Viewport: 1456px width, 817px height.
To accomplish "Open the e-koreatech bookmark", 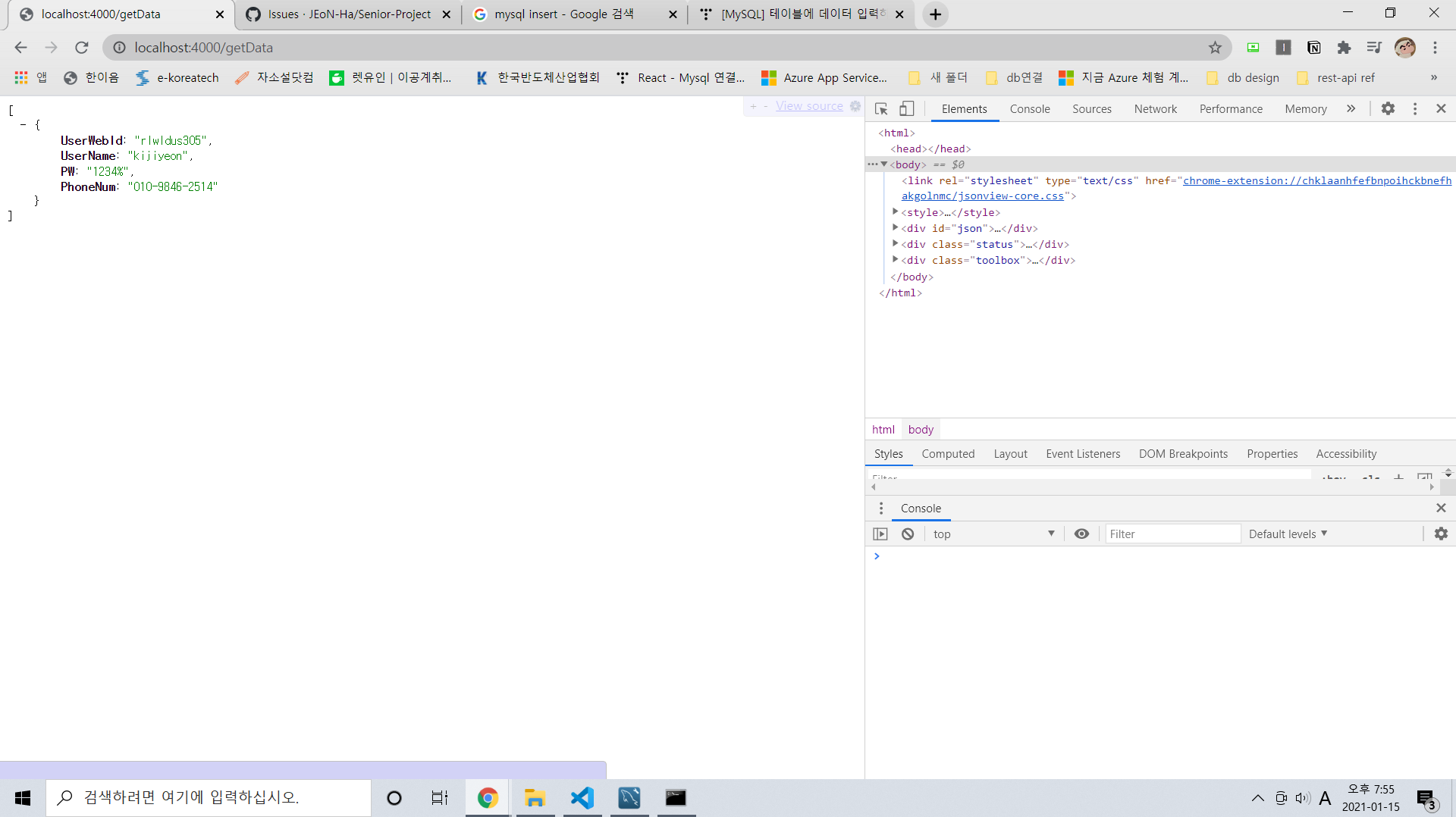I will pyautogui.click(x=177, y=78).
